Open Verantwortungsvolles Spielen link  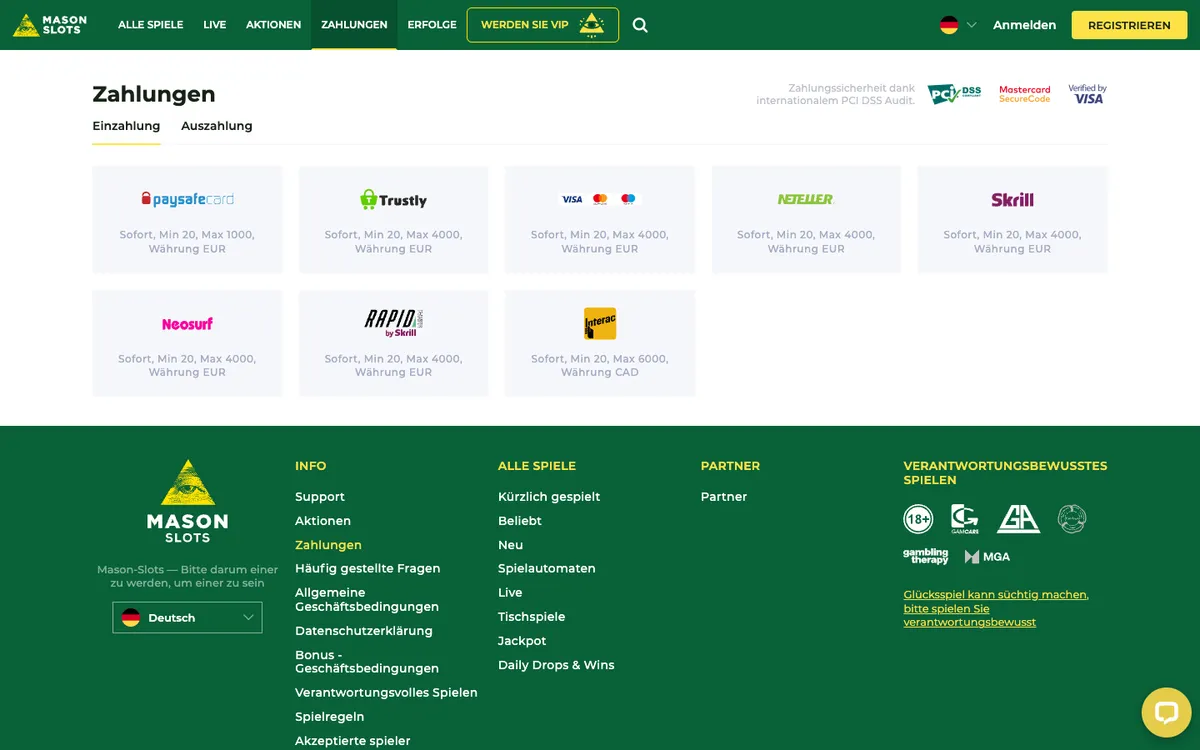click(x=386, y=693)
